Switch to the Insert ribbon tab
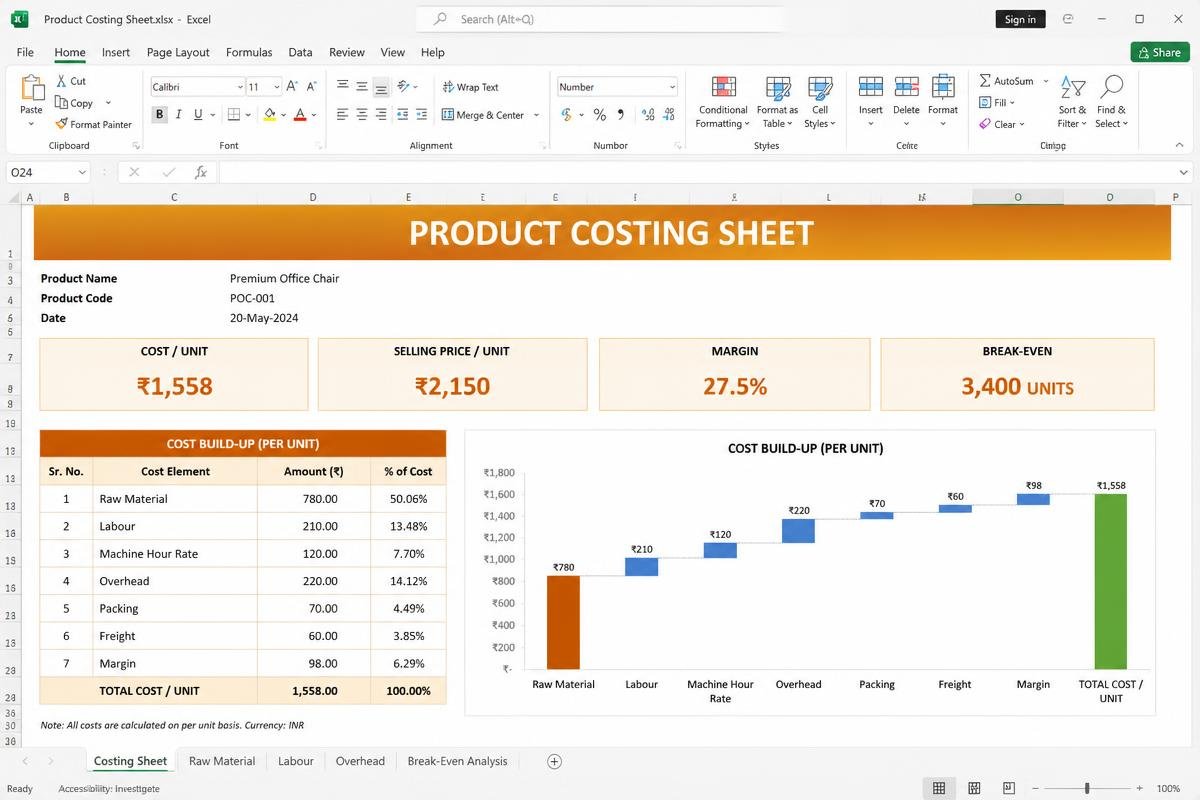This screenshot has width=1200, height=800. coord(116,52)
